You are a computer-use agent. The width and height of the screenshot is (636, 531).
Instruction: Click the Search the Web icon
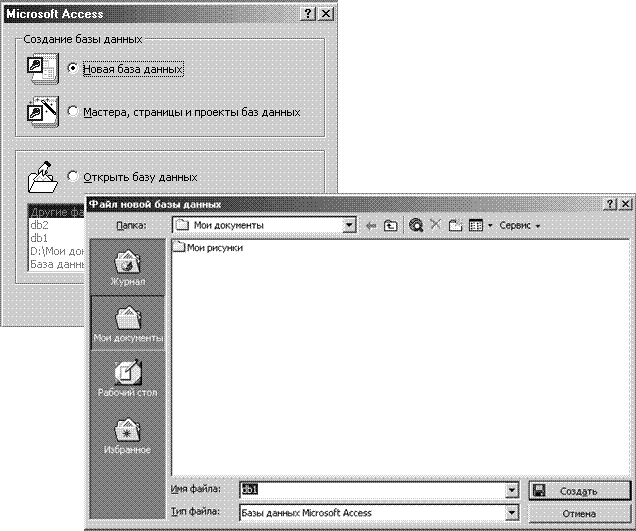[416, 225]
